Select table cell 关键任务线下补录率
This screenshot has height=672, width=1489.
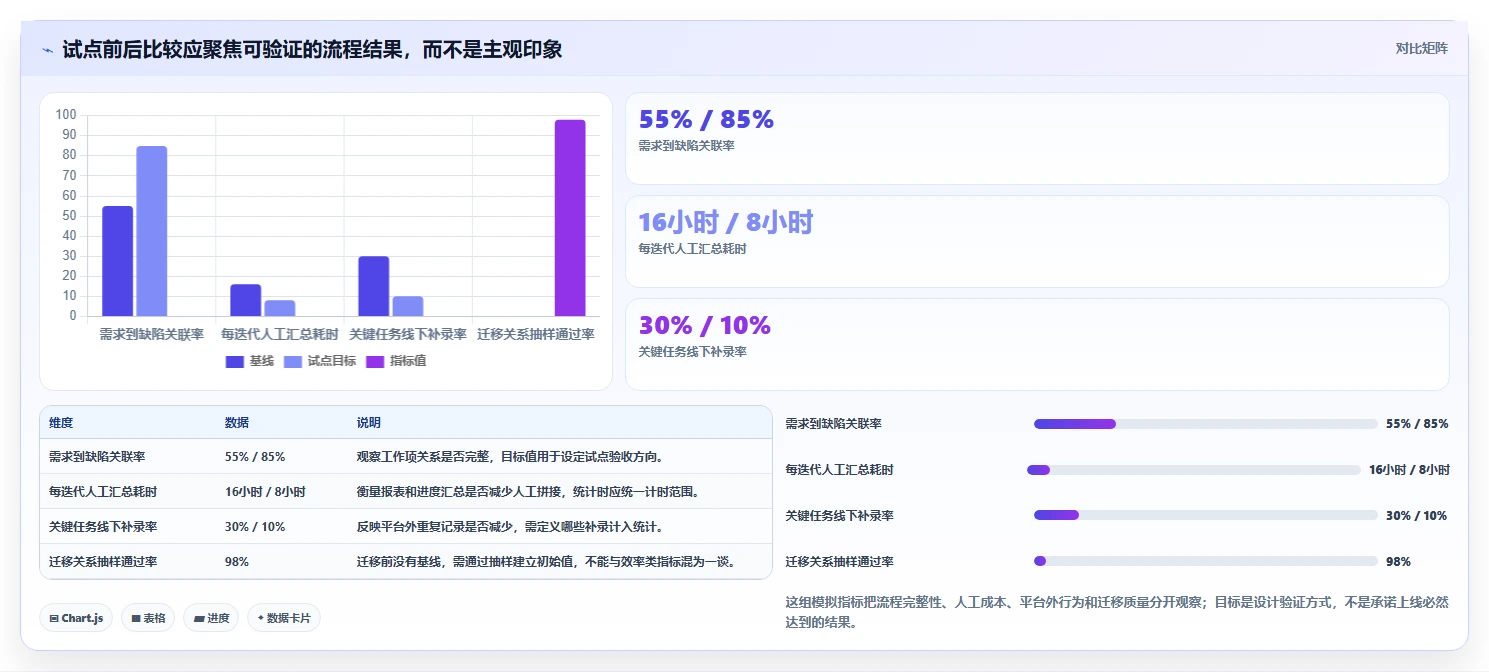[103, 527]
